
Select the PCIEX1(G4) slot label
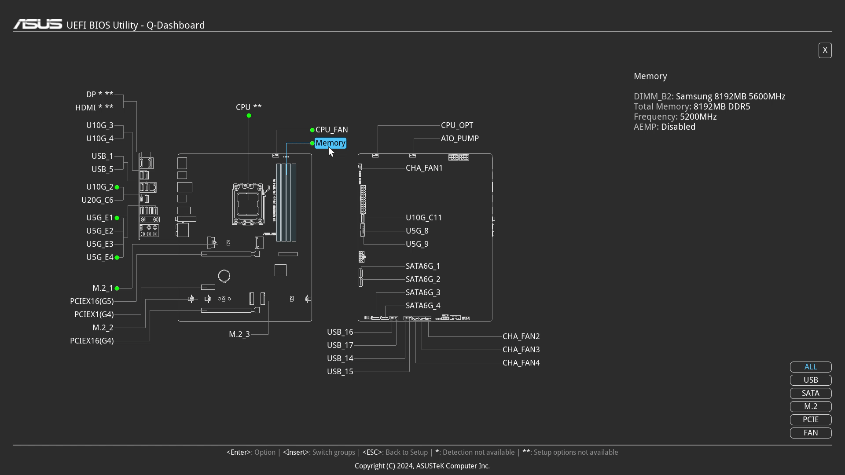[x=94, y=314]
